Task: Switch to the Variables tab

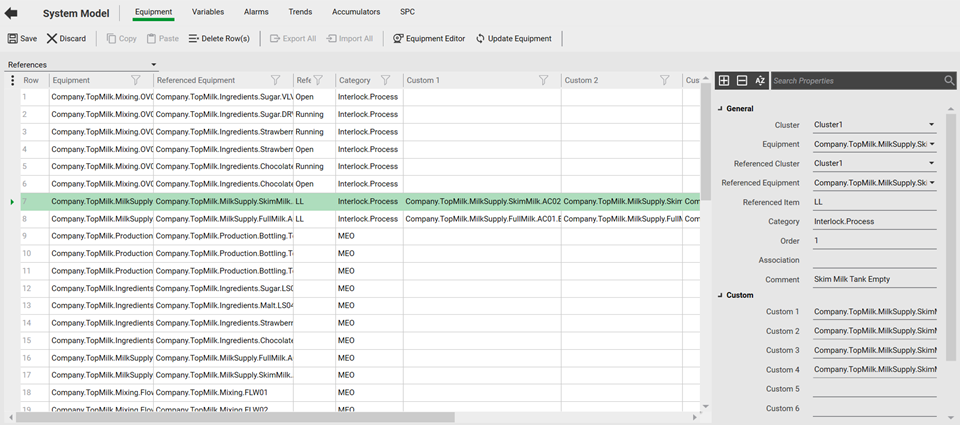Action: [x=208, y=12]
